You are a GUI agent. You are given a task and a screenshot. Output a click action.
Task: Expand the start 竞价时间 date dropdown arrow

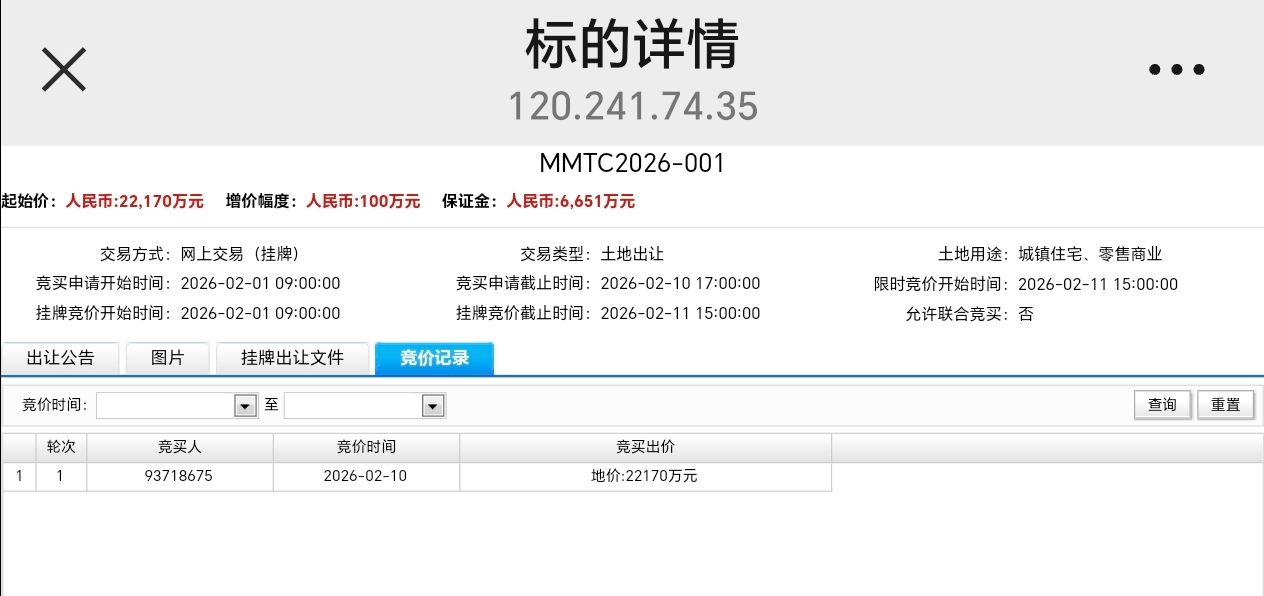(245, 405)
